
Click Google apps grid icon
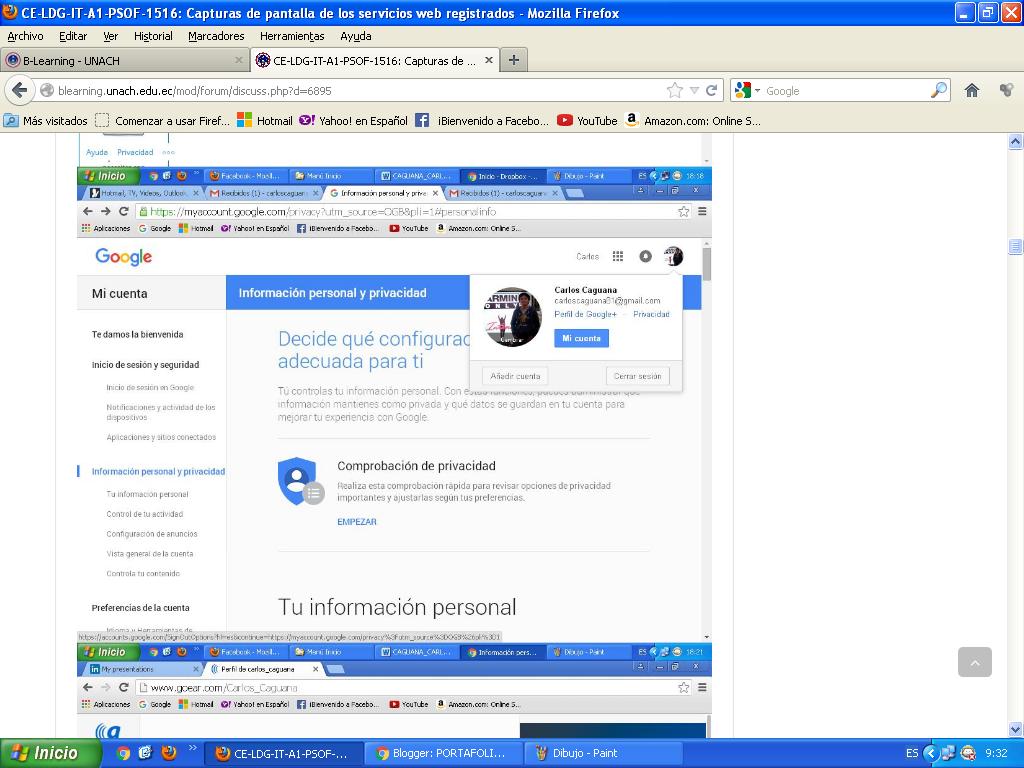click(x=618, y=256)
